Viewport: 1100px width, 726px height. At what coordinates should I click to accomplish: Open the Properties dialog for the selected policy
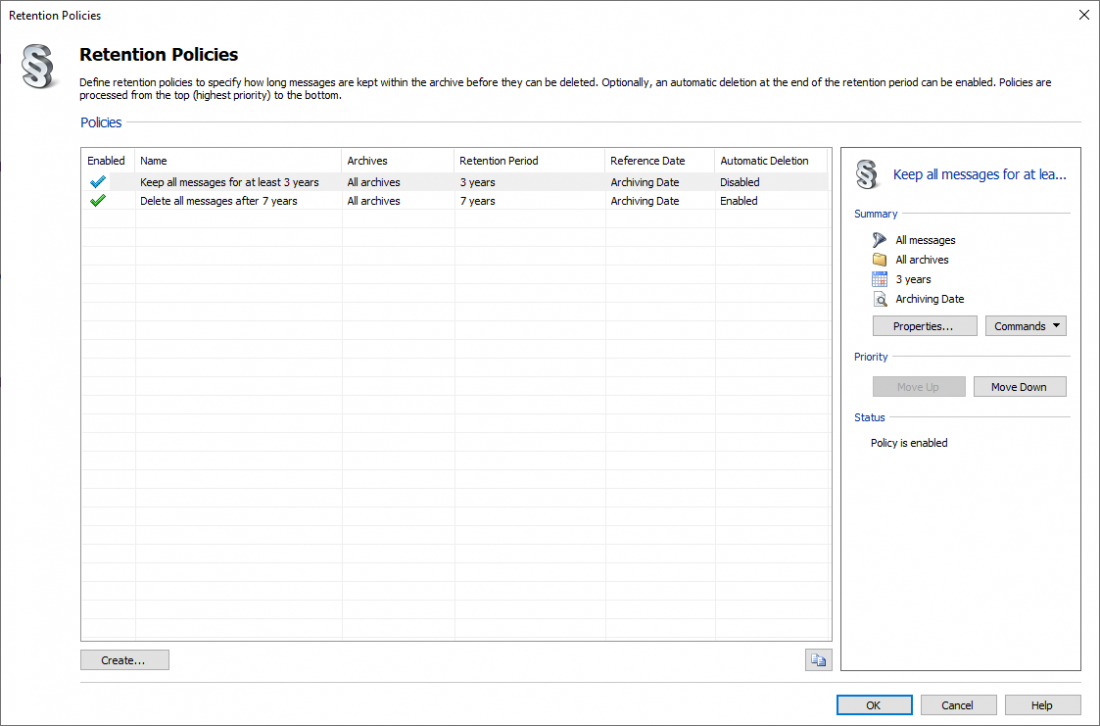click(x=924, y=326)
